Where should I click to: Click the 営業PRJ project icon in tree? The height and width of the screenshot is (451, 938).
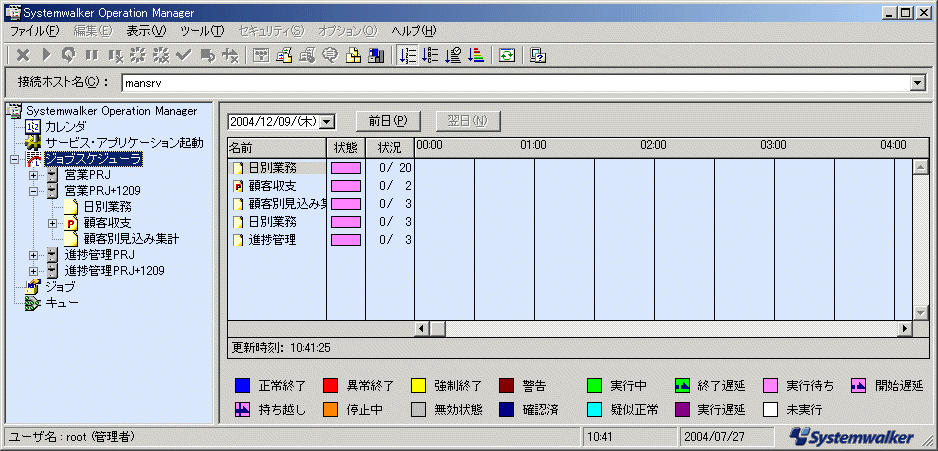pos(53,175)
